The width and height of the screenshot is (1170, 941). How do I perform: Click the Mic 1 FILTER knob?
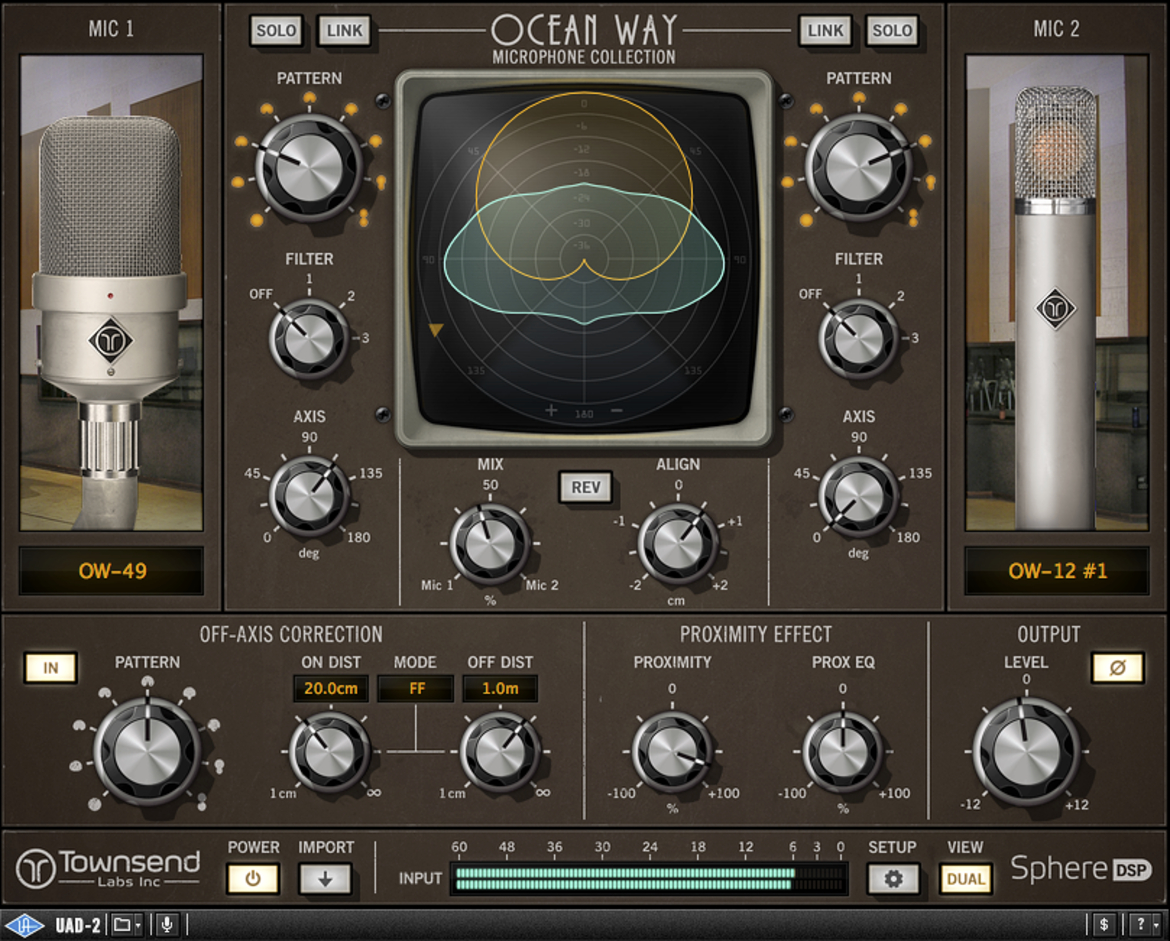309,339
